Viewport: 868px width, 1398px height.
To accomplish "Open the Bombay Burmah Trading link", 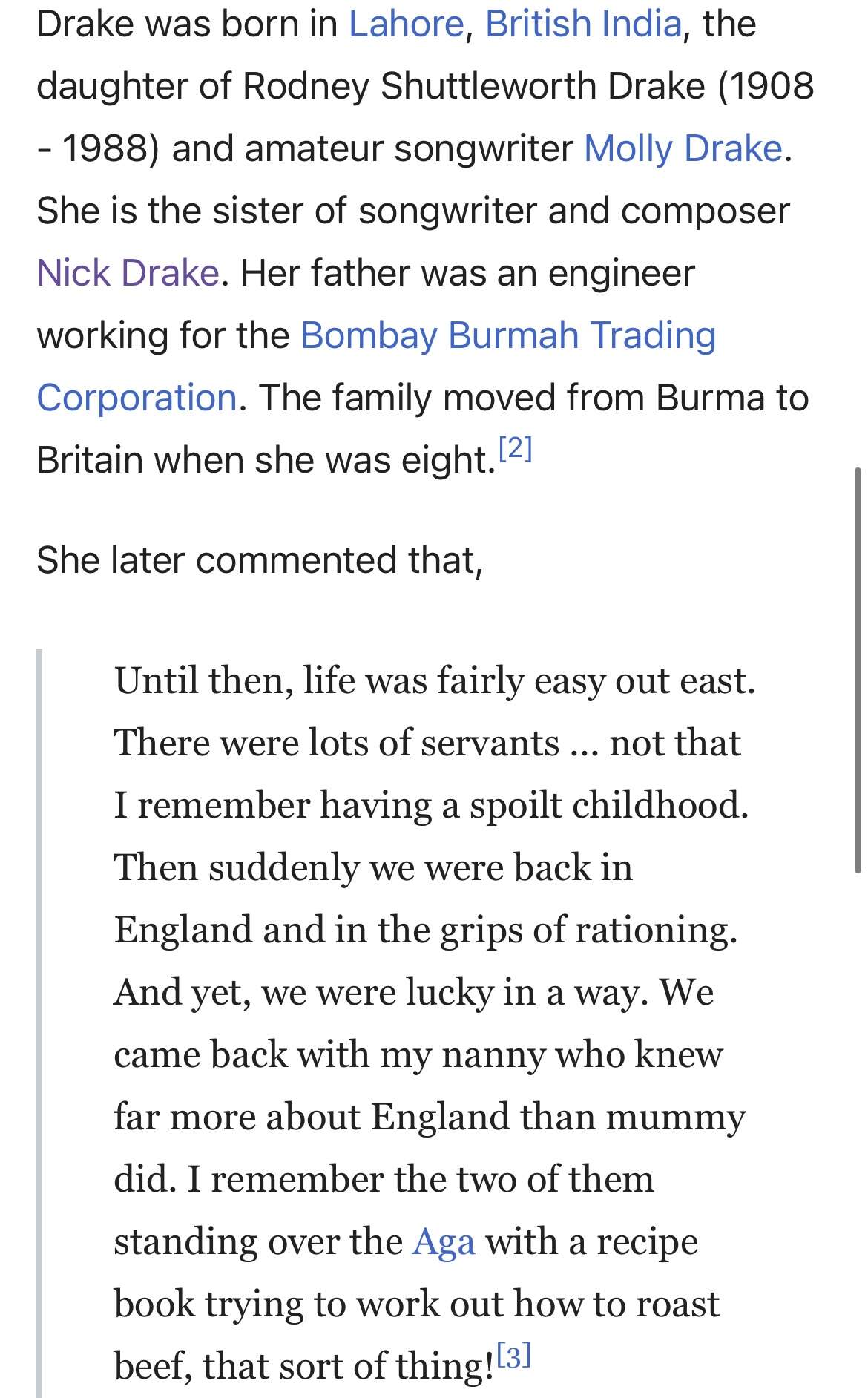I will tap(508, 335).
